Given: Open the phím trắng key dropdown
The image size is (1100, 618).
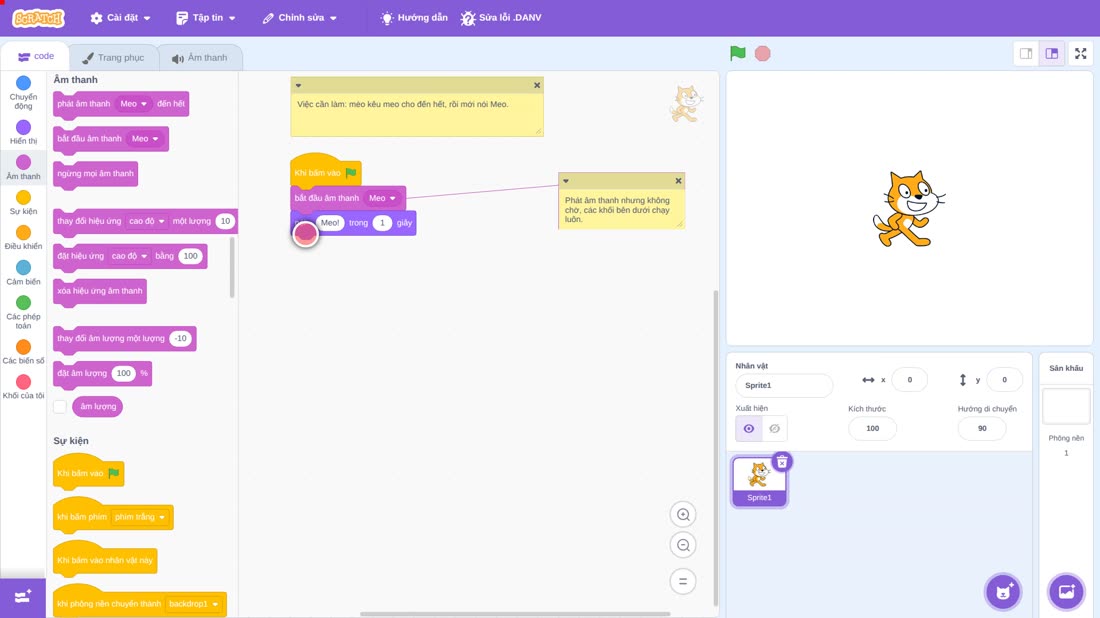Looking at the screenshot, I should (x=140, y=517).
